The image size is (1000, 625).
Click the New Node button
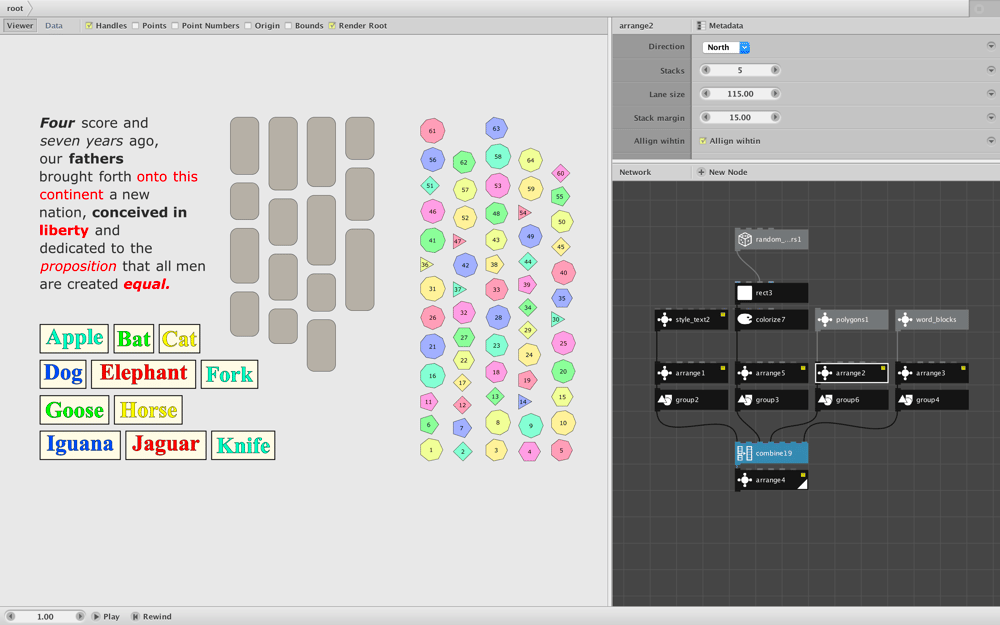722,172
